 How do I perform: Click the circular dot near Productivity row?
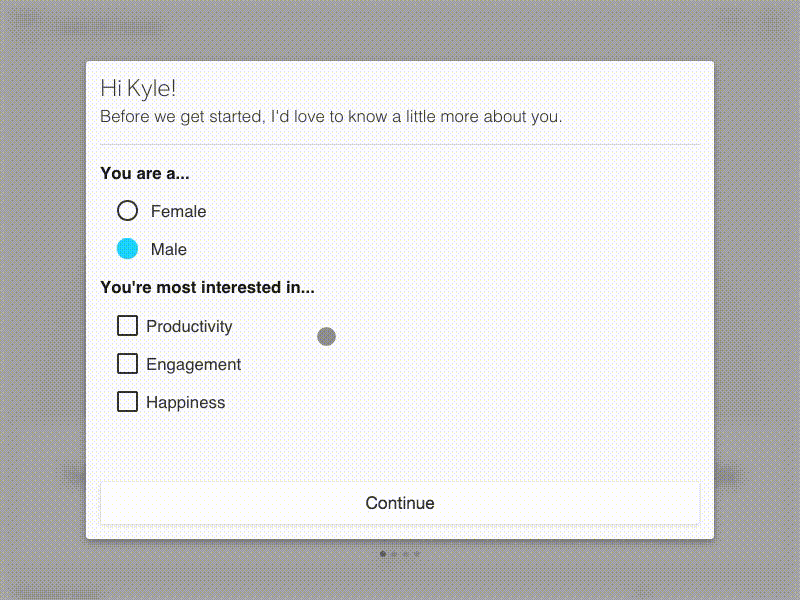(326, 336)
